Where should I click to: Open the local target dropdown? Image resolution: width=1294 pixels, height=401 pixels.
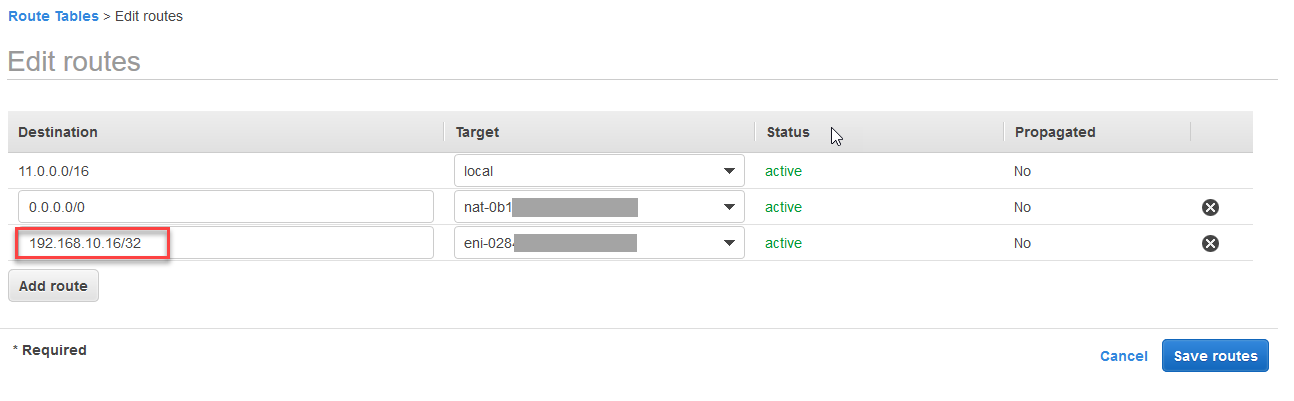(599, 171)
